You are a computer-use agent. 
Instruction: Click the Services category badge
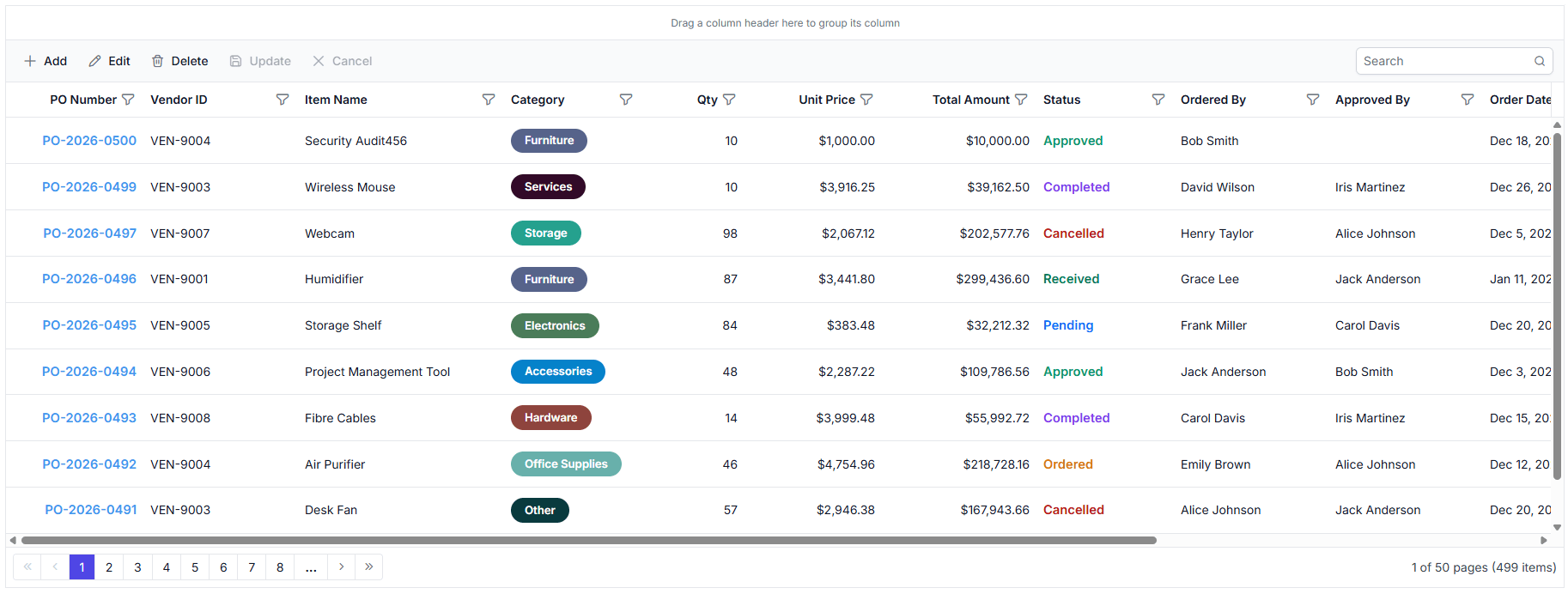(548, 187)
